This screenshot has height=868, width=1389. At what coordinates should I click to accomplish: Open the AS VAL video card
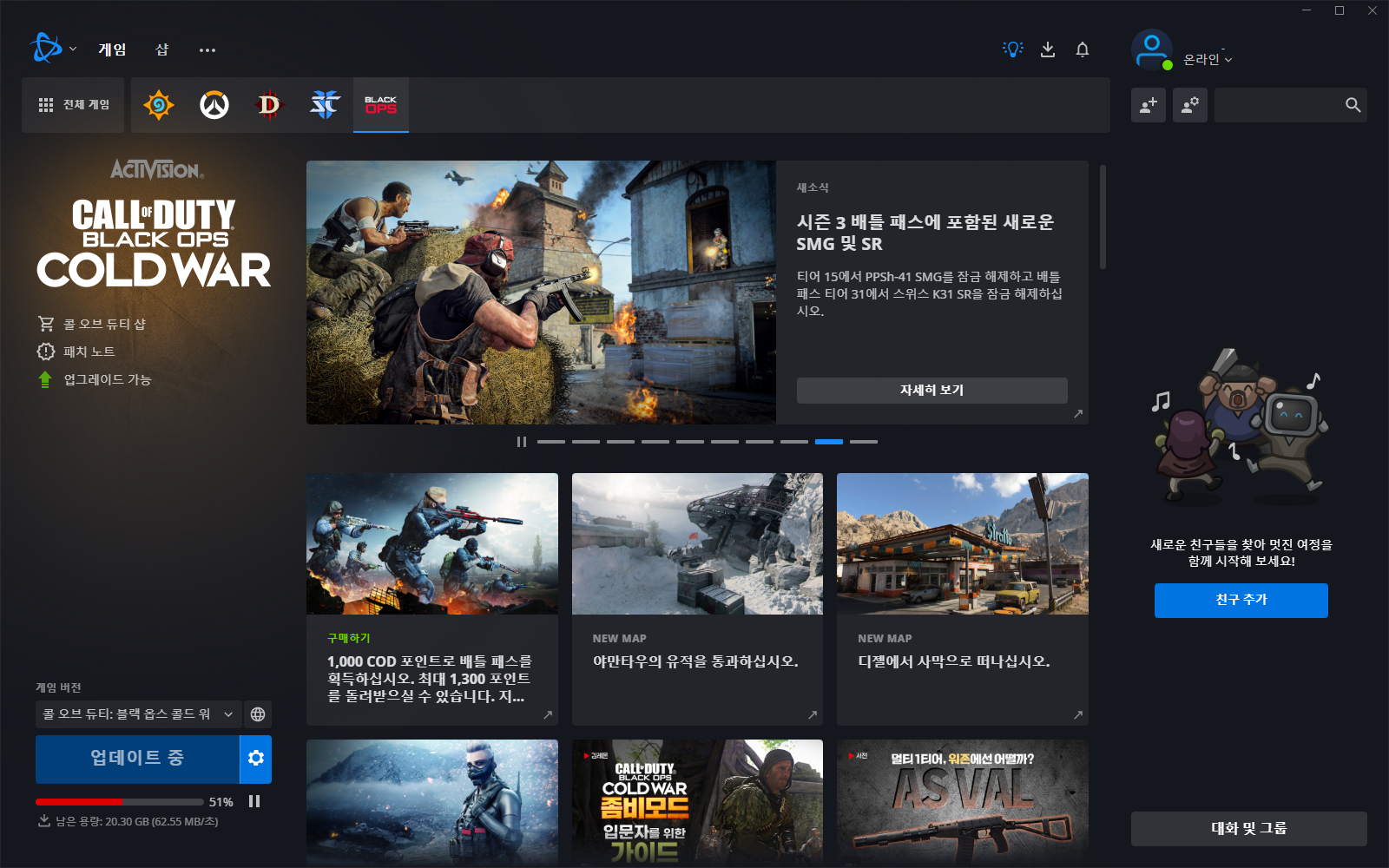click(963, 803)
